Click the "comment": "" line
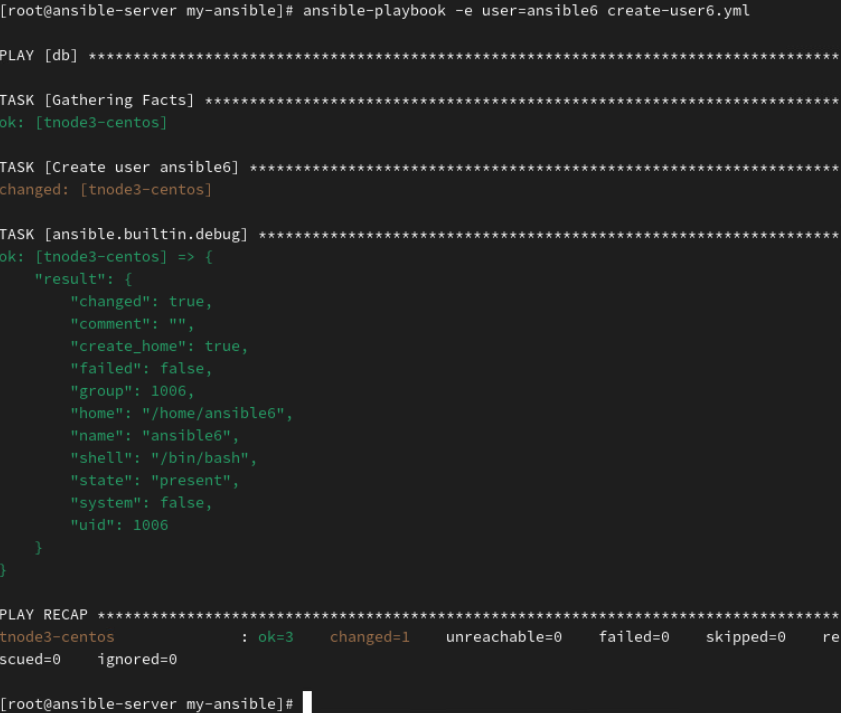841x713 pixels. pyautogui.click(x=132, y=324)
